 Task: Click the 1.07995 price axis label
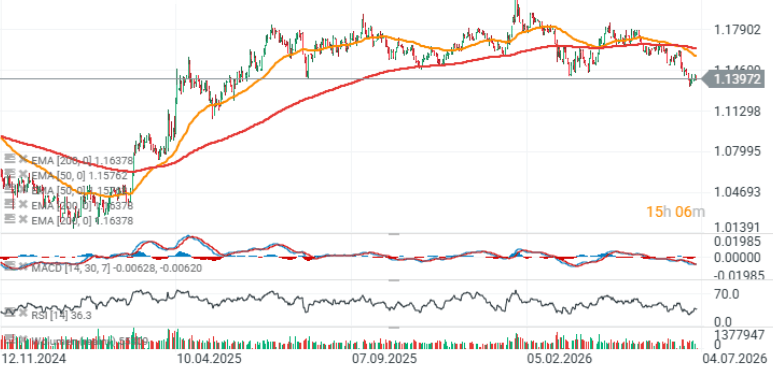(738, 151)
